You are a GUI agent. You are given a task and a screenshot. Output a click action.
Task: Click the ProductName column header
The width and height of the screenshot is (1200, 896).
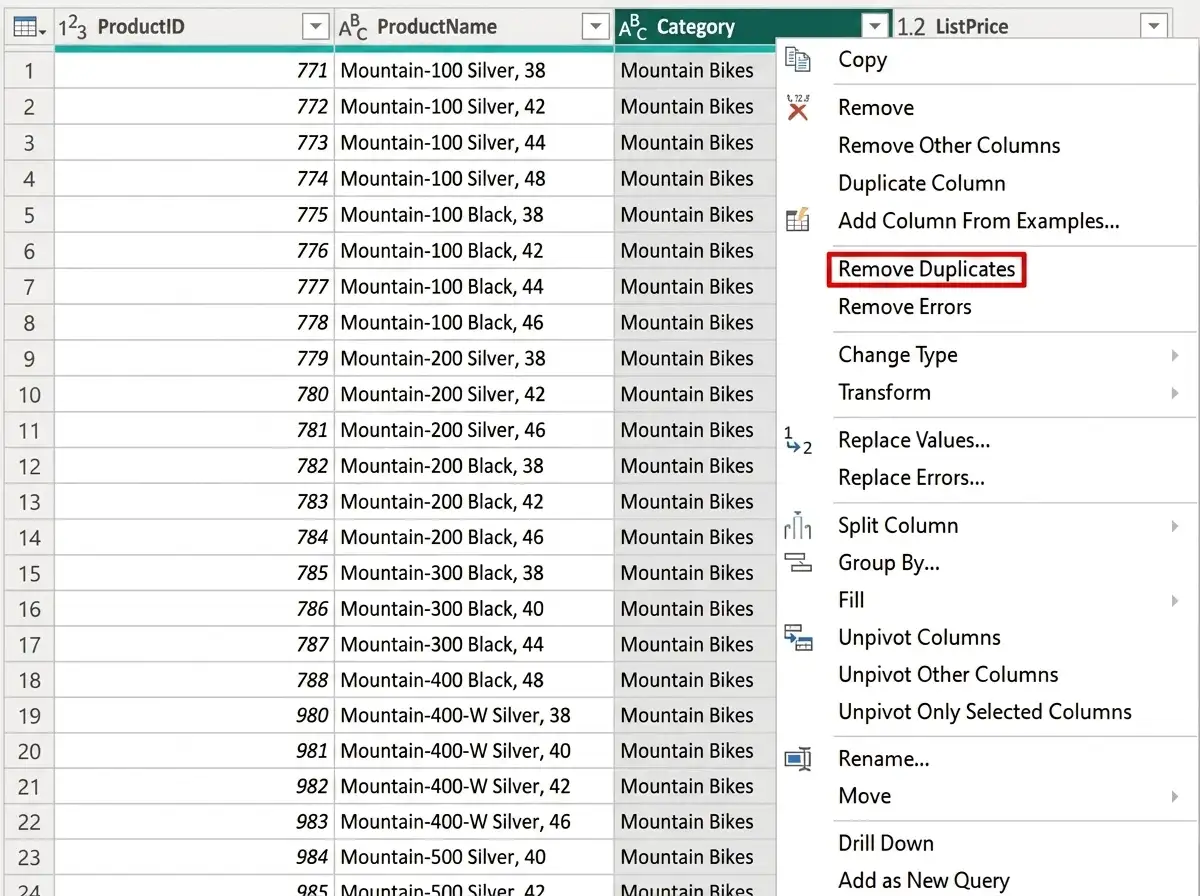(474, 27)
